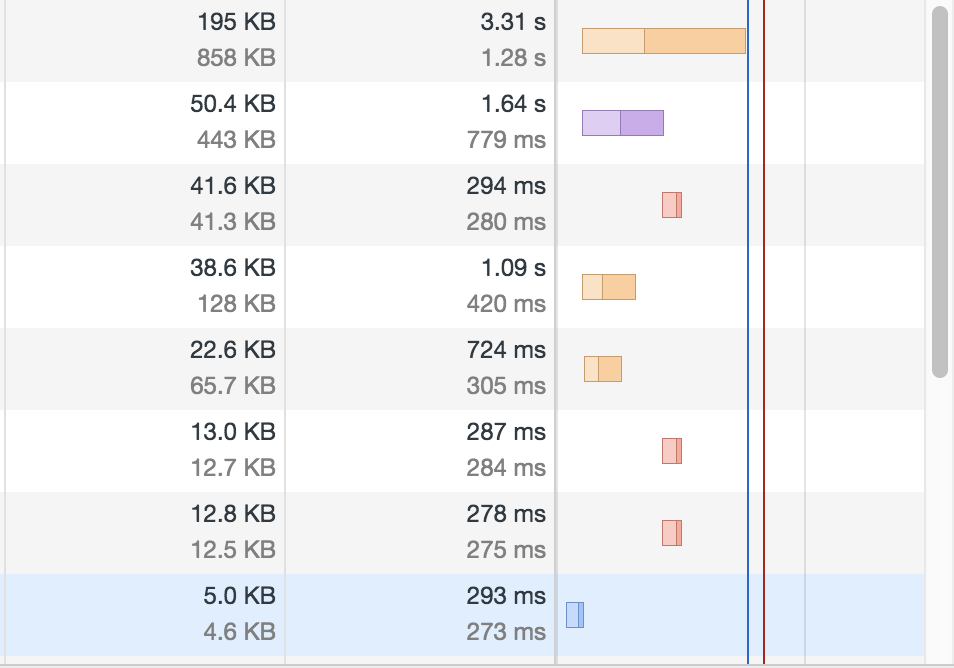The width and height of the screenshot is (954, 668).
Task: Click the orange waterfall bar for the 3.31 s request
Action: pyautogui.click(x=663, y=41)
